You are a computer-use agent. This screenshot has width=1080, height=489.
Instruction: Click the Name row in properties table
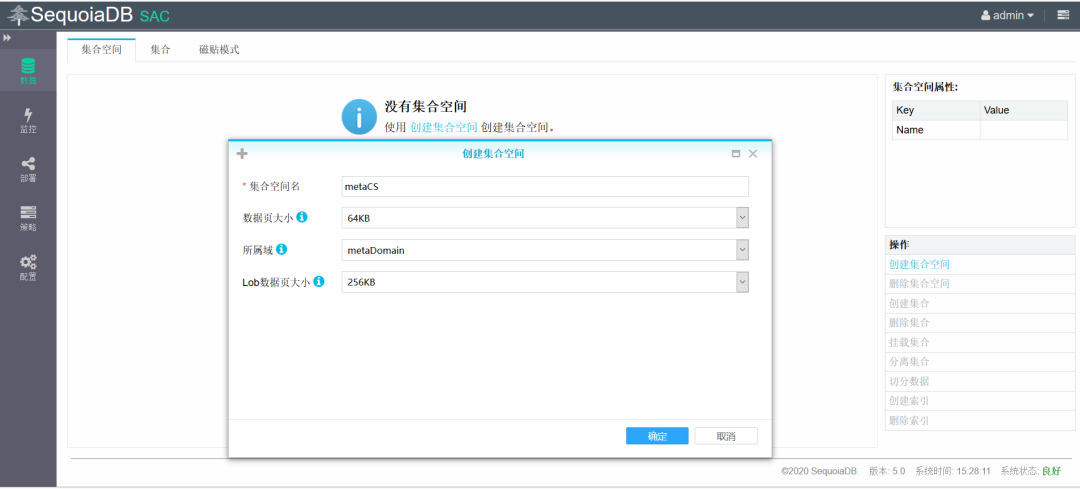tap(980, 129)
